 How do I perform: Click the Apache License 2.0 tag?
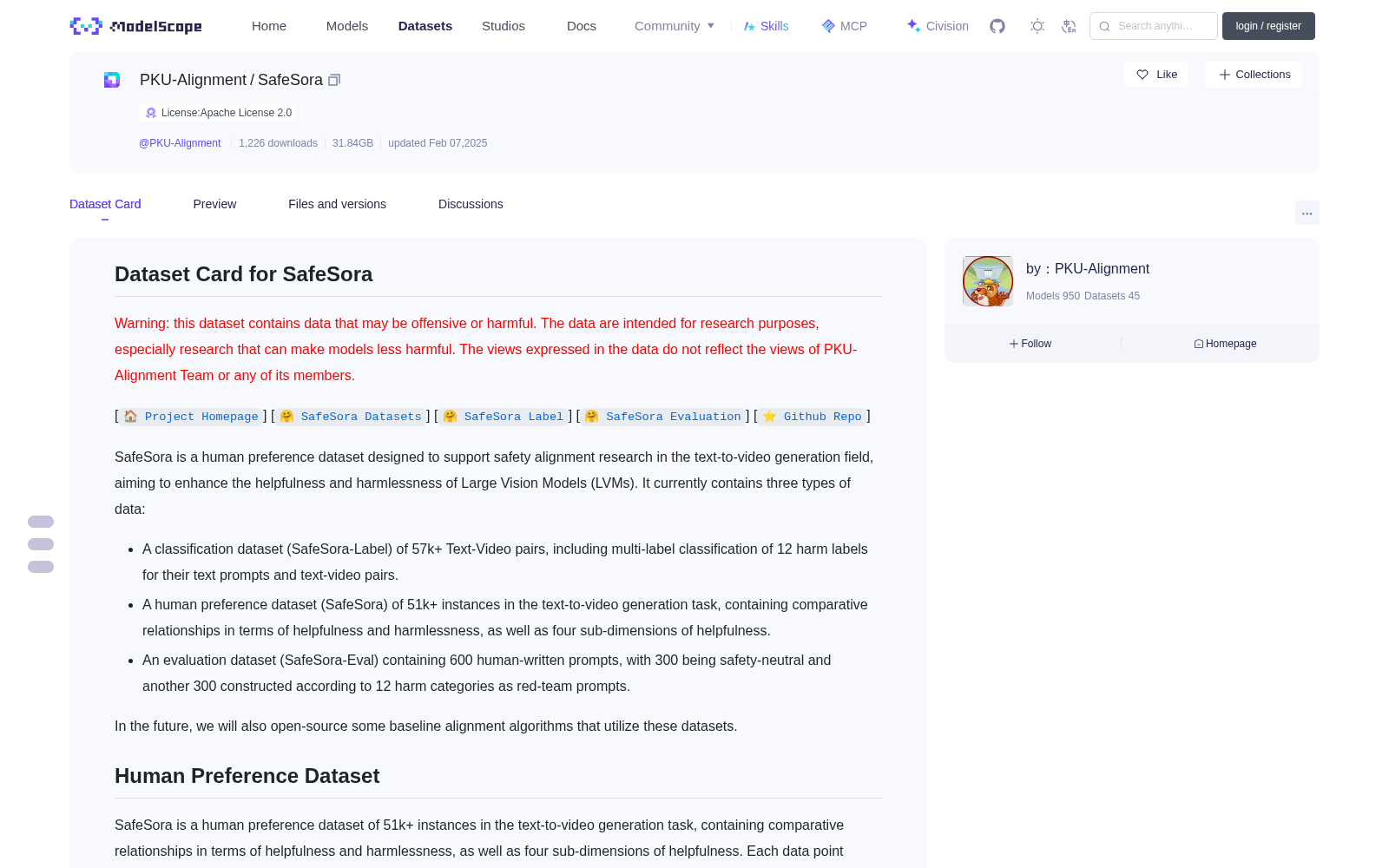[x=218, y=113]
